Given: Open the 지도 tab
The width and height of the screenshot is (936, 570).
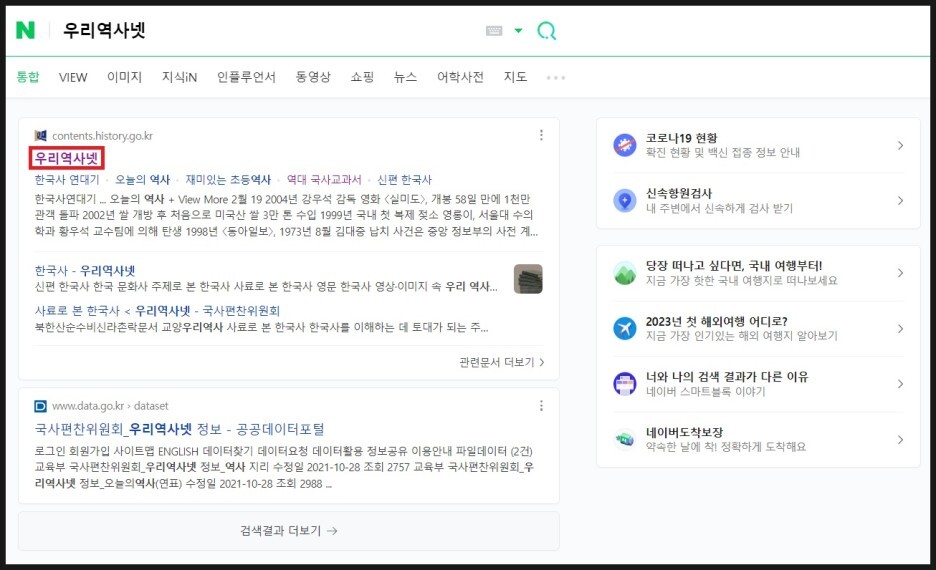Looking at the screenshot, I should pos(515,77).
